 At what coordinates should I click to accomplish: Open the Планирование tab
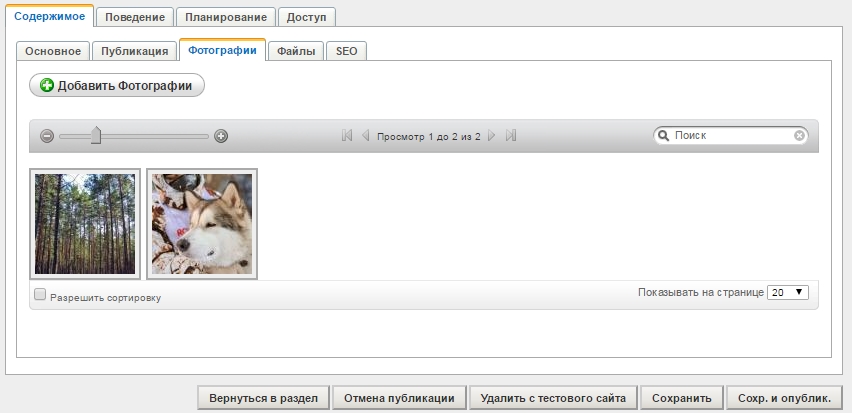226,17
